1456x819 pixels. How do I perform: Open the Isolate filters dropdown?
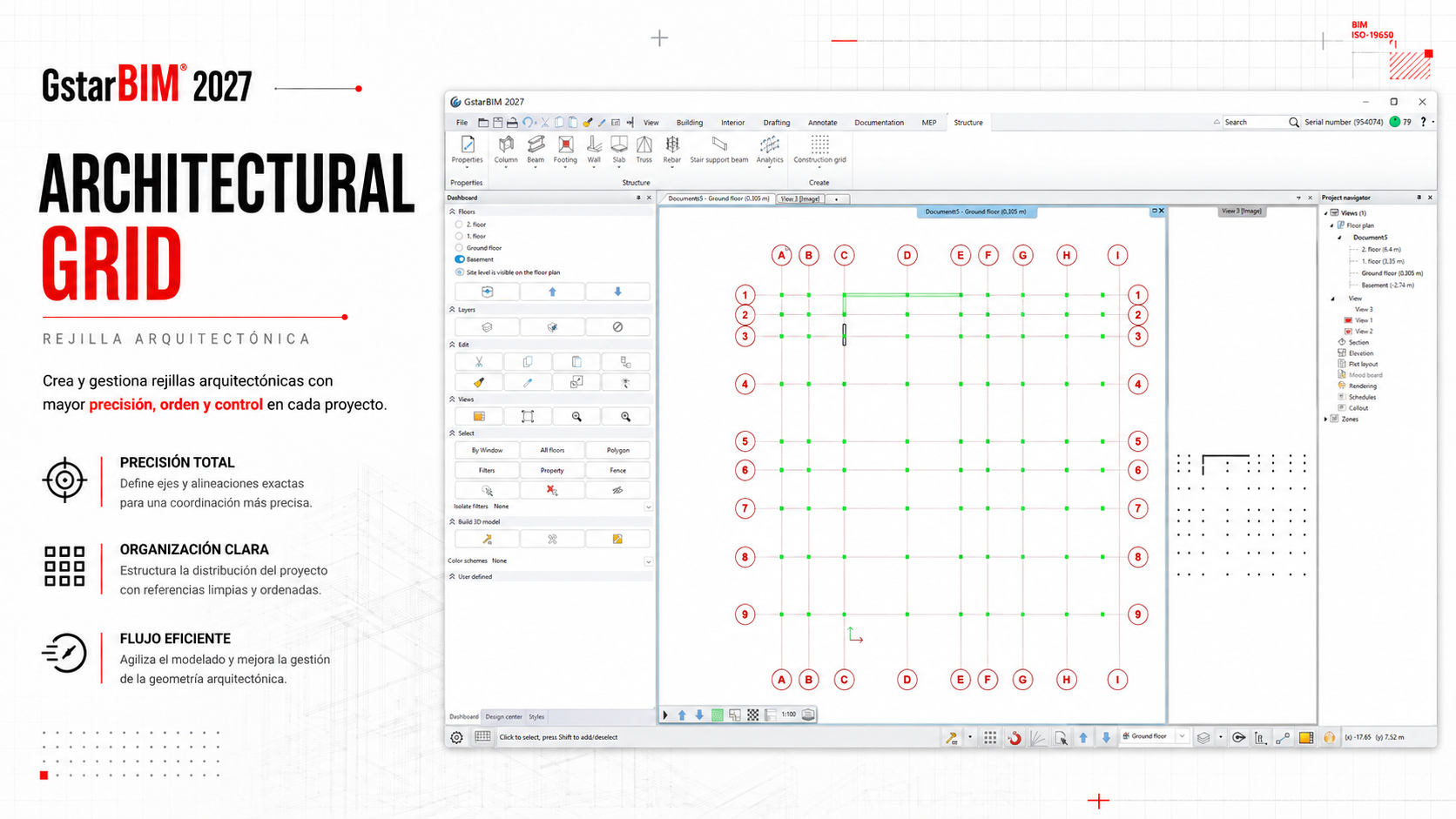[648, 507]
